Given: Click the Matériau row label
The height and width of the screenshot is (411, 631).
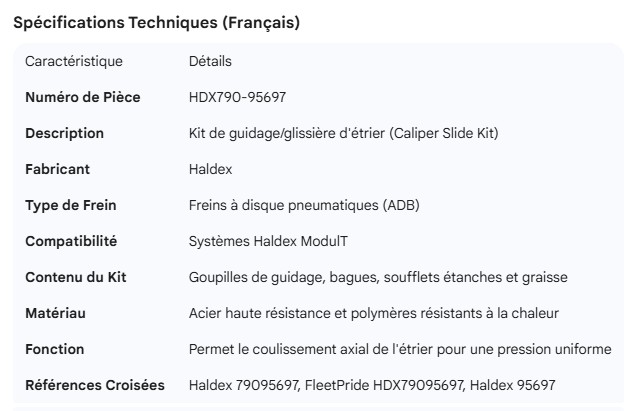Looking at the screenshot, I should [55, 314].
